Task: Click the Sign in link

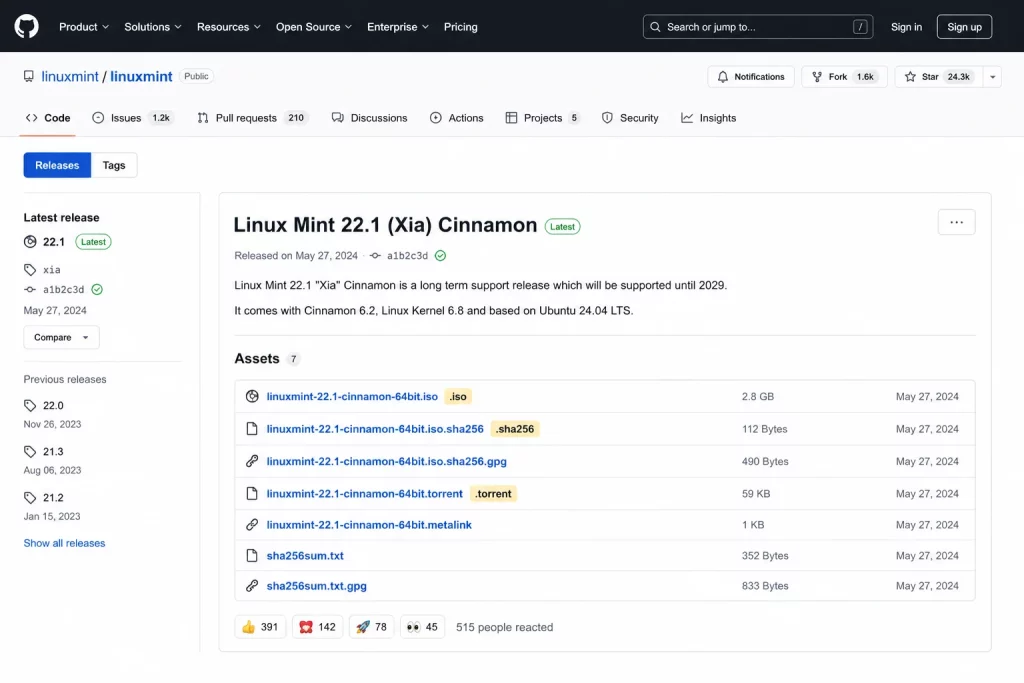Action: pos(906,27)
